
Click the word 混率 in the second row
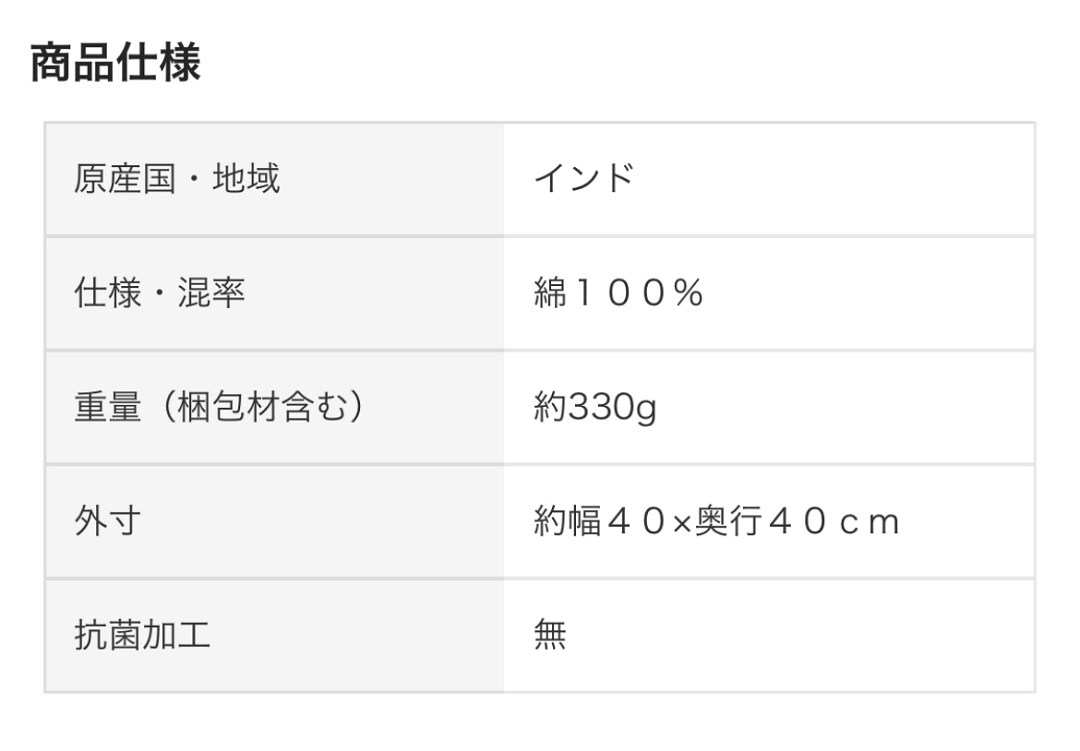[x=211, y=293]
